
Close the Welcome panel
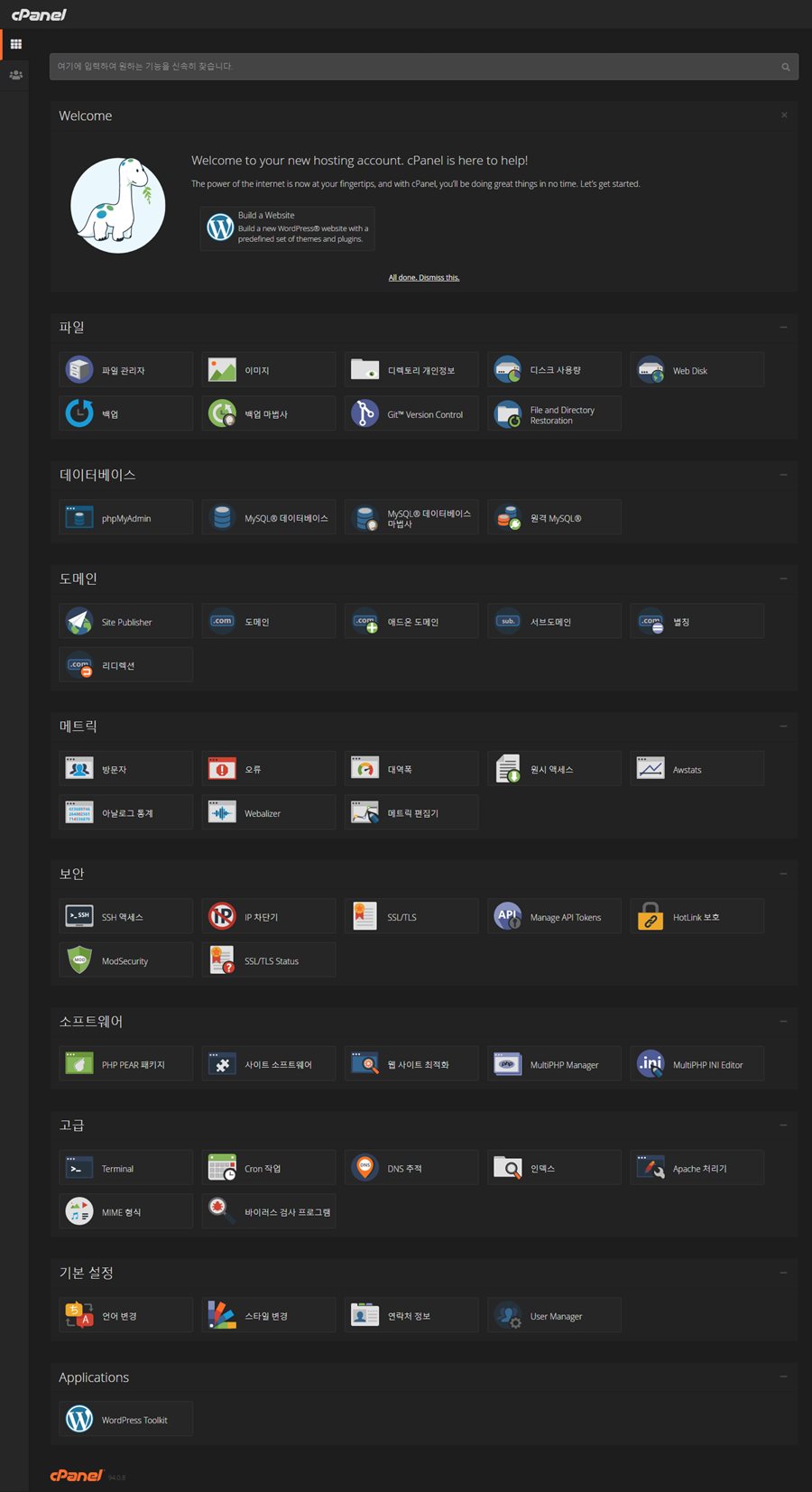tap(784, 116)
